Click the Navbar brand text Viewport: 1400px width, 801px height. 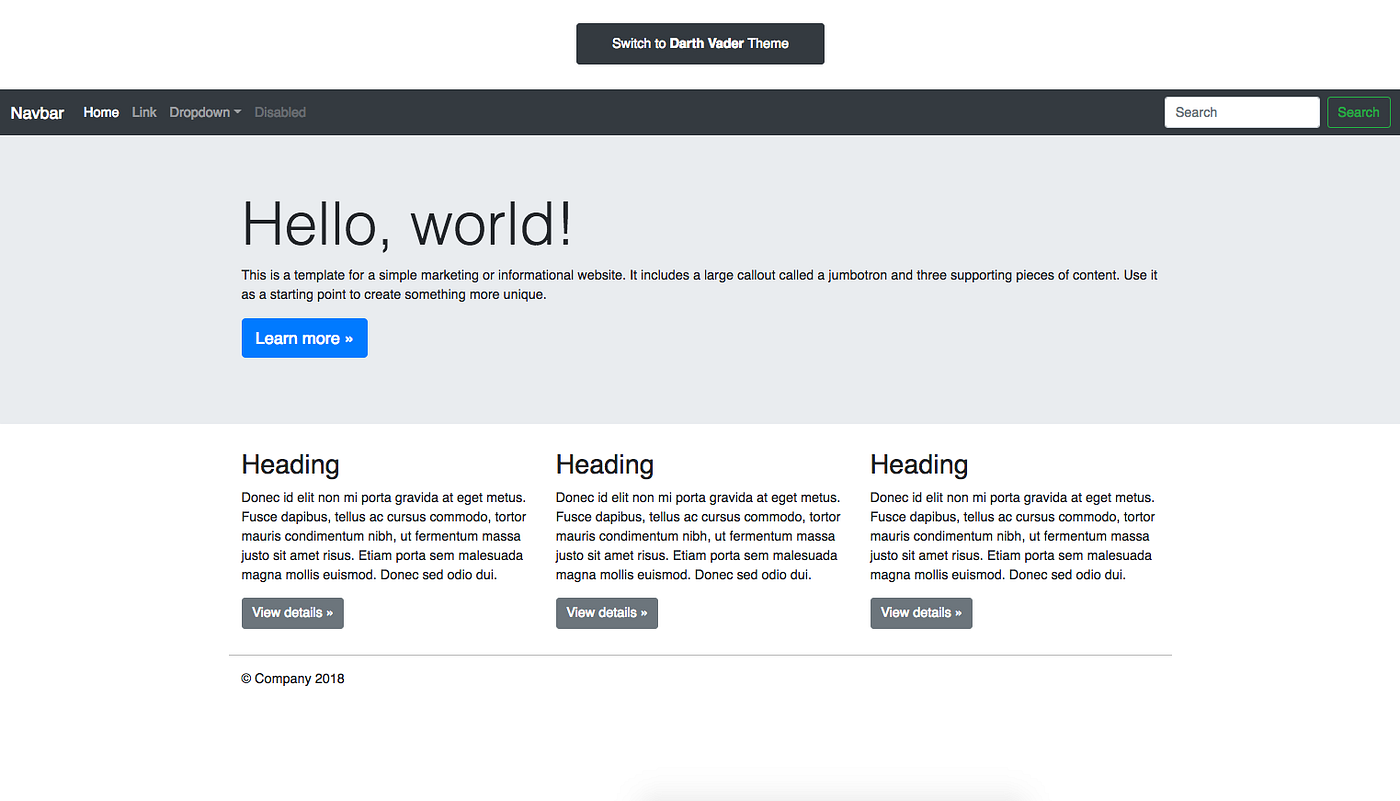tap(37, 112)
